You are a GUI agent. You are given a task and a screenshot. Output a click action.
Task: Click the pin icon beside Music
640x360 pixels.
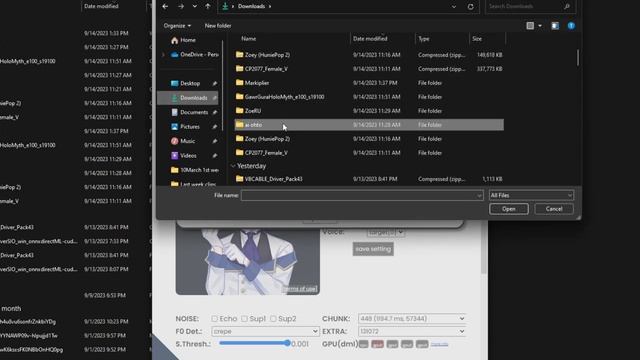coord(215,141)
